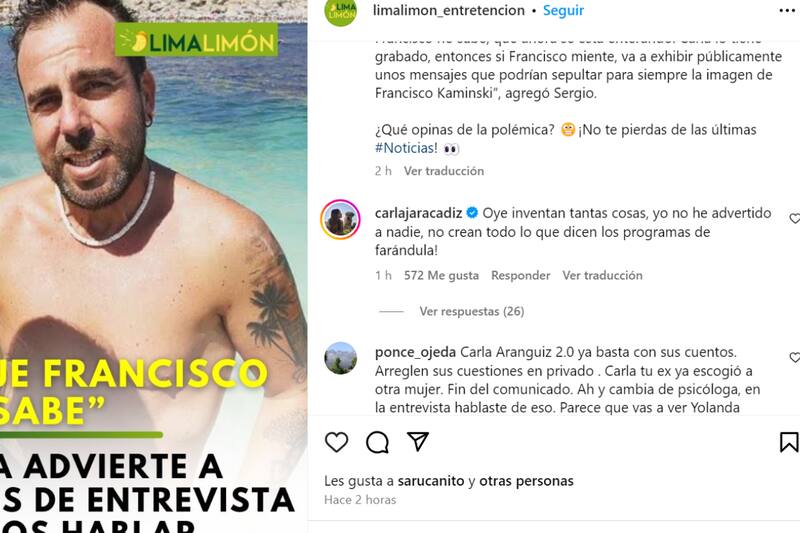Open limalimon_entretencion profile avatar
The width and height of the screenshot is (800, 533).
(x=341, y=11)
